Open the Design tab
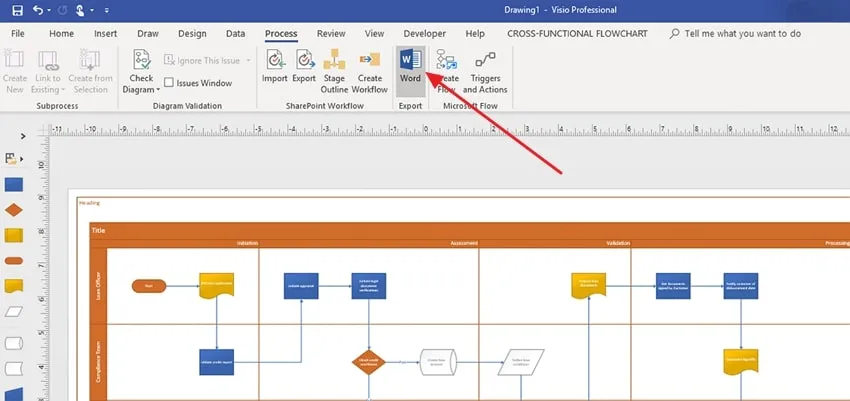The width and height of the screenshot is (850, 401). pos(192,34)
